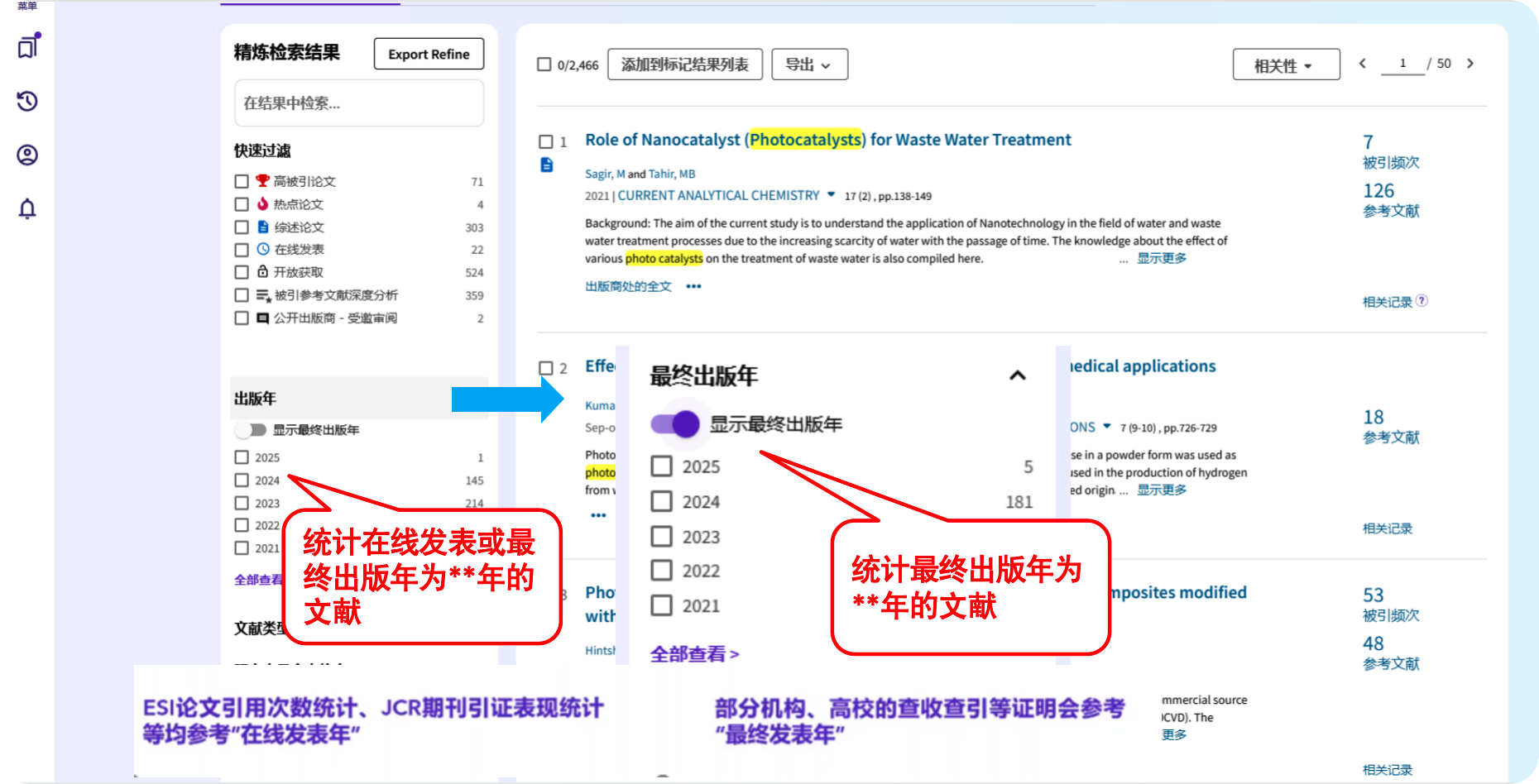This screenshot has height=784, width=1539.
Task: Check the 高被引论文 filter
Action: pyautogui.click(x=242, y=181)
